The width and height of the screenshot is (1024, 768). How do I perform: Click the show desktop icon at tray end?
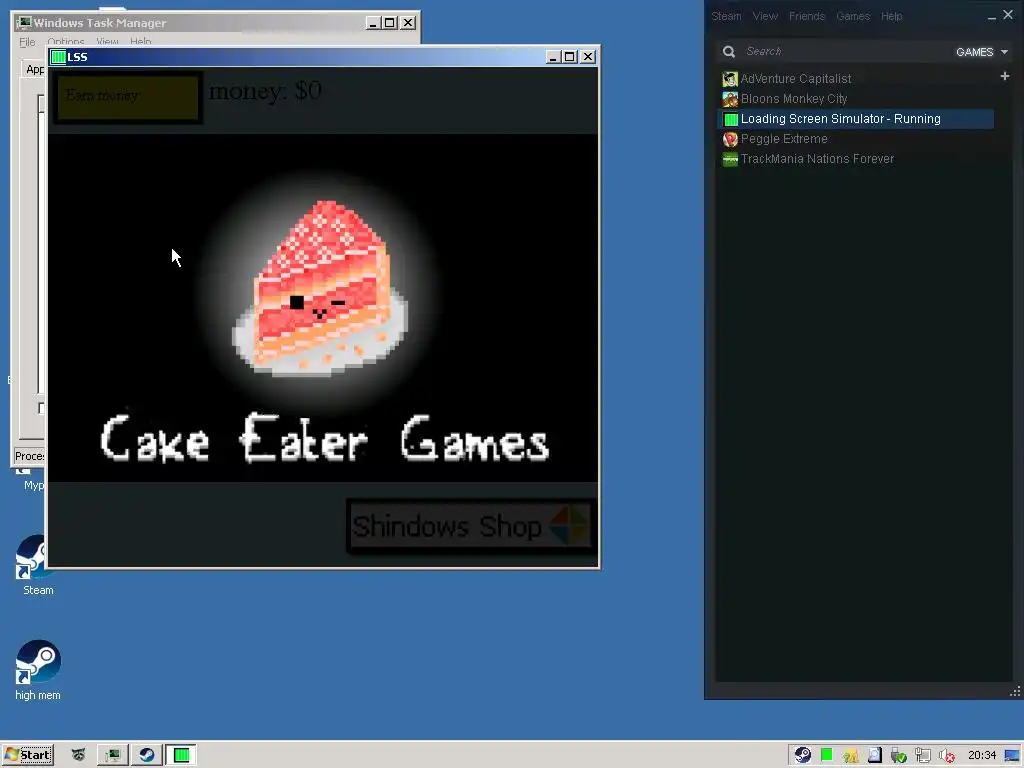click(1012, 756)
